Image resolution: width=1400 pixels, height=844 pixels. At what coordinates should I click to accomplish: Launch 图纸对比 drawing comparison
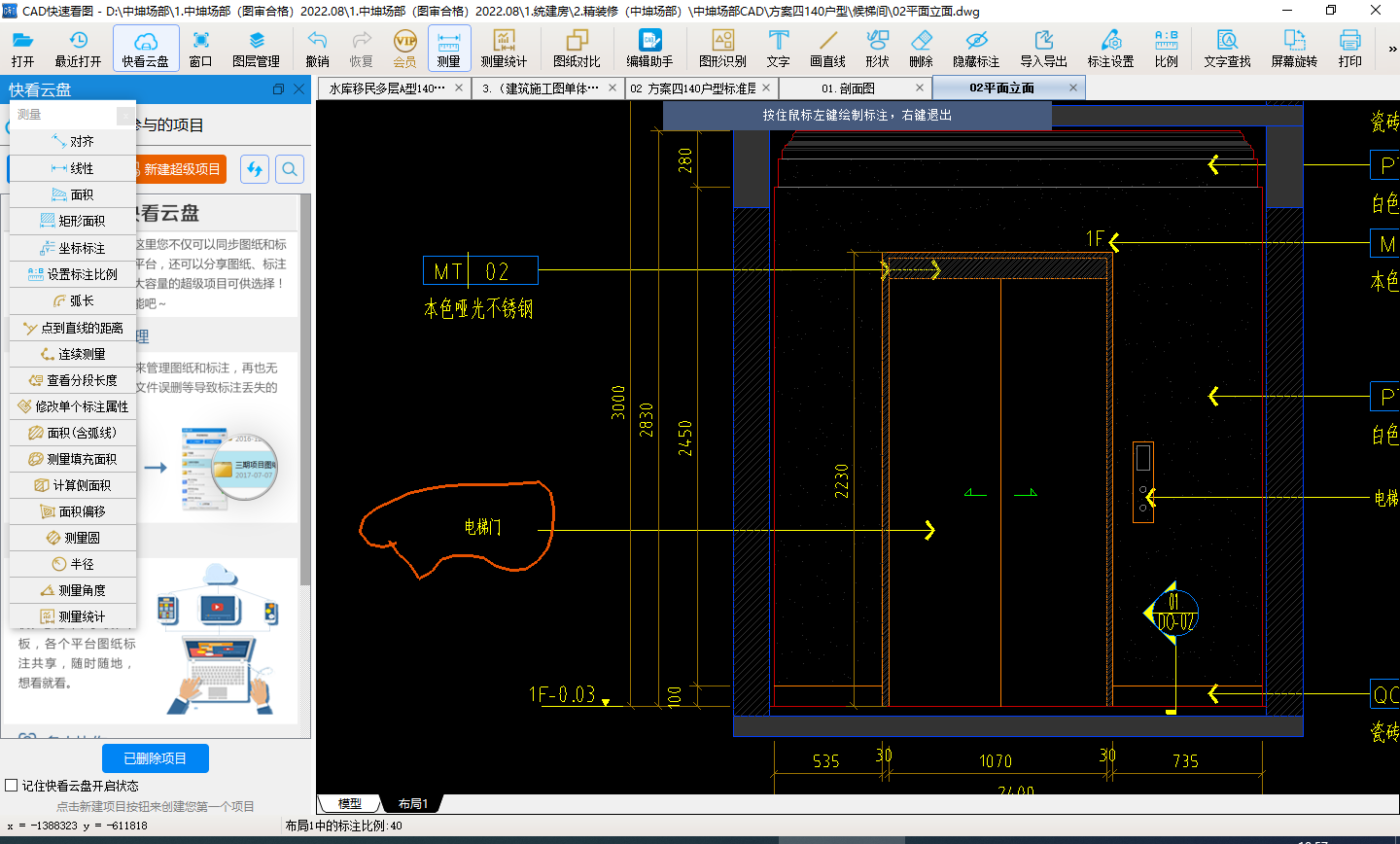tap(577, 49)
